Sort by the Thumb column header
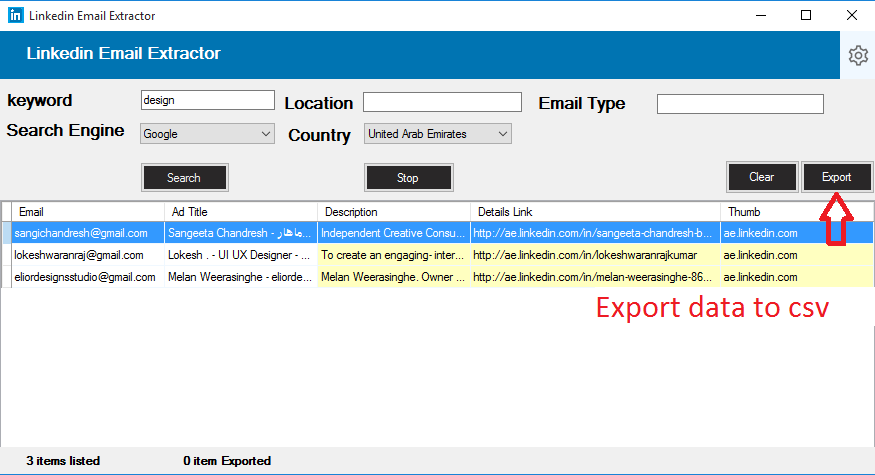The image size is (875, 475). (797, 212)
